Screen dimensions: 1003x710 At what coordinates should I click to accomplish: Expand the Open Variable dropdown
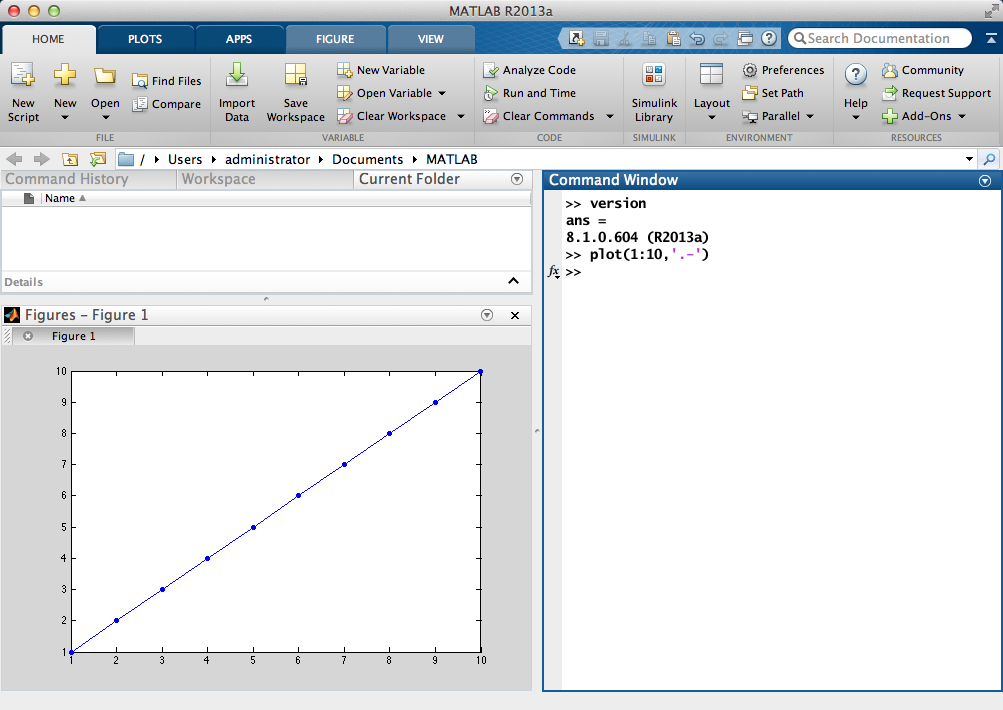pyautogui.click(x=442, y=93)
